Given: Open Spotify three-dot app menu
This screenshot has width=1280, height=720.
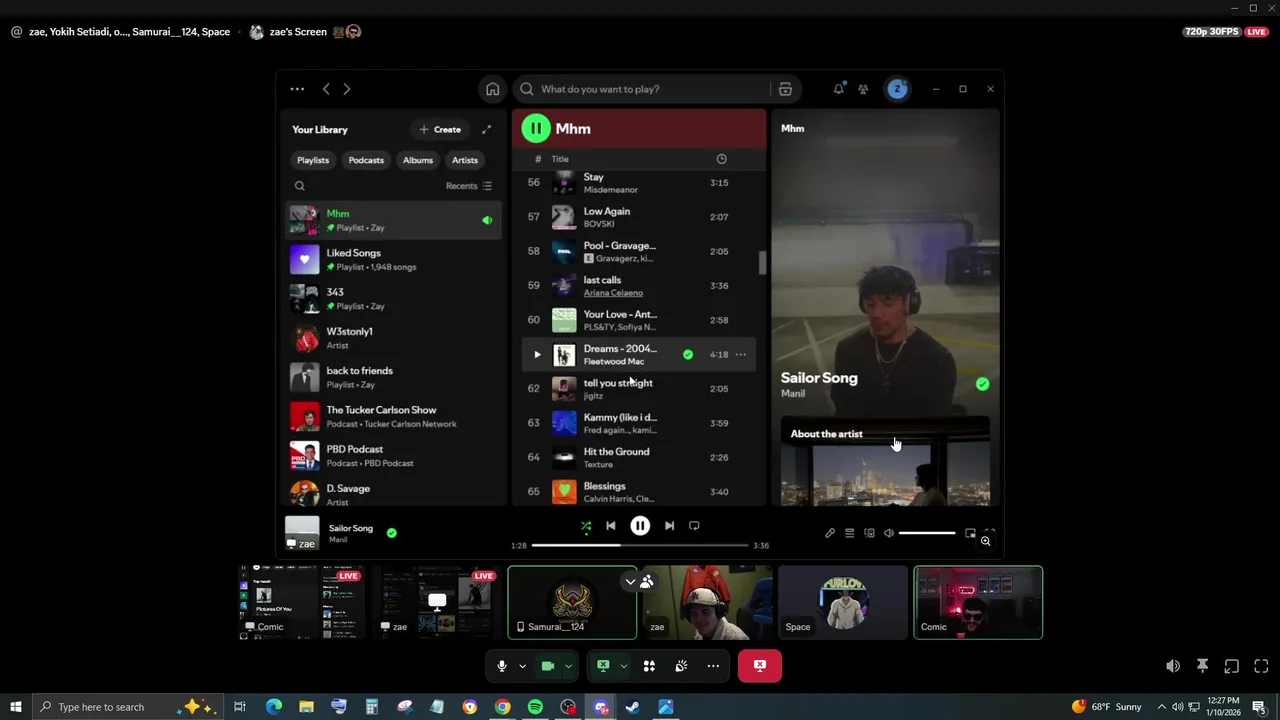Looking at the screenshot, I should (x=297, y=89).
